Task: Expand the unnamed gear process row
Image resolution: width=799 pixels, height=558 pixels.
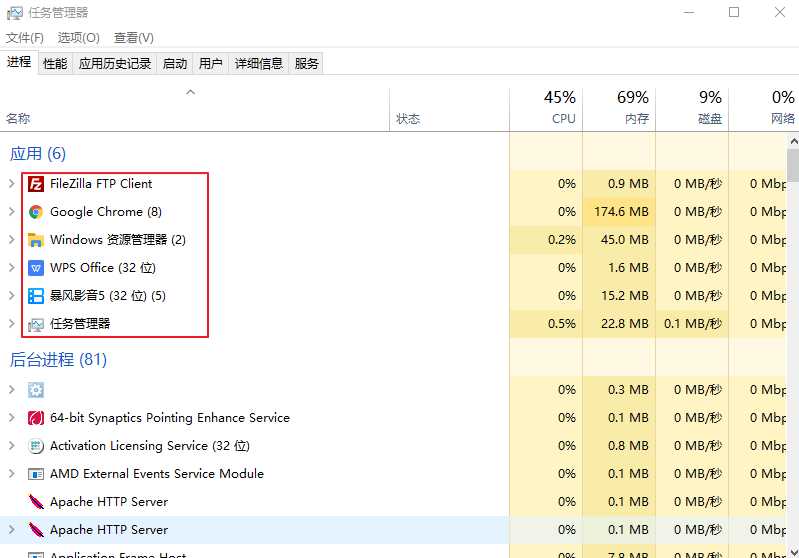Action: coord(12,390)
